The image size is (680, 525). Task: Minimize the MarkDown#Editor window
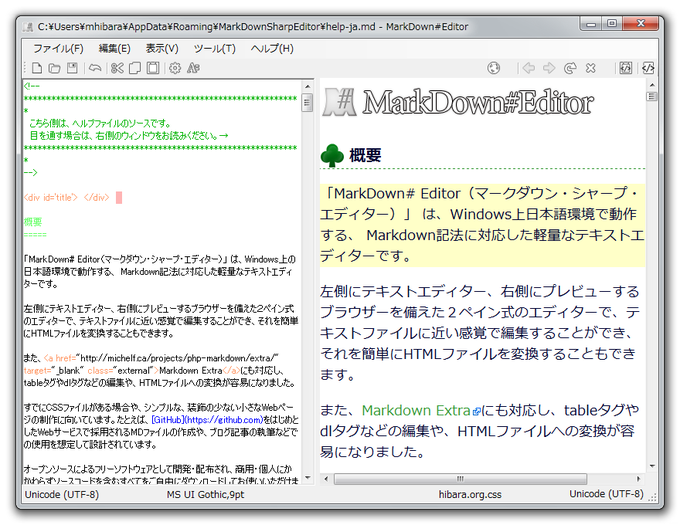591,24
